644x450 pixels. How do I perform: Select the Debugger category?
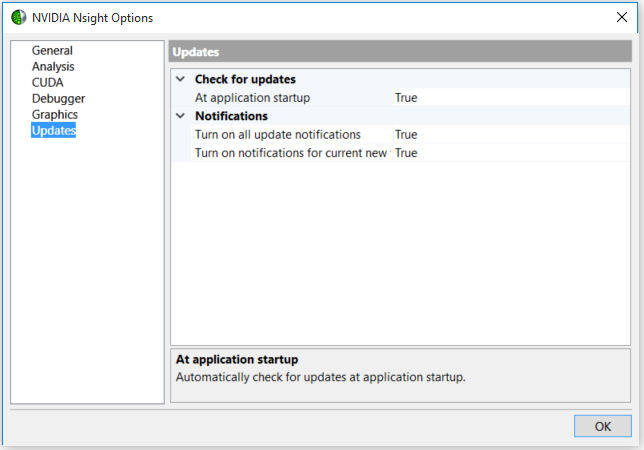coord(58,99)
